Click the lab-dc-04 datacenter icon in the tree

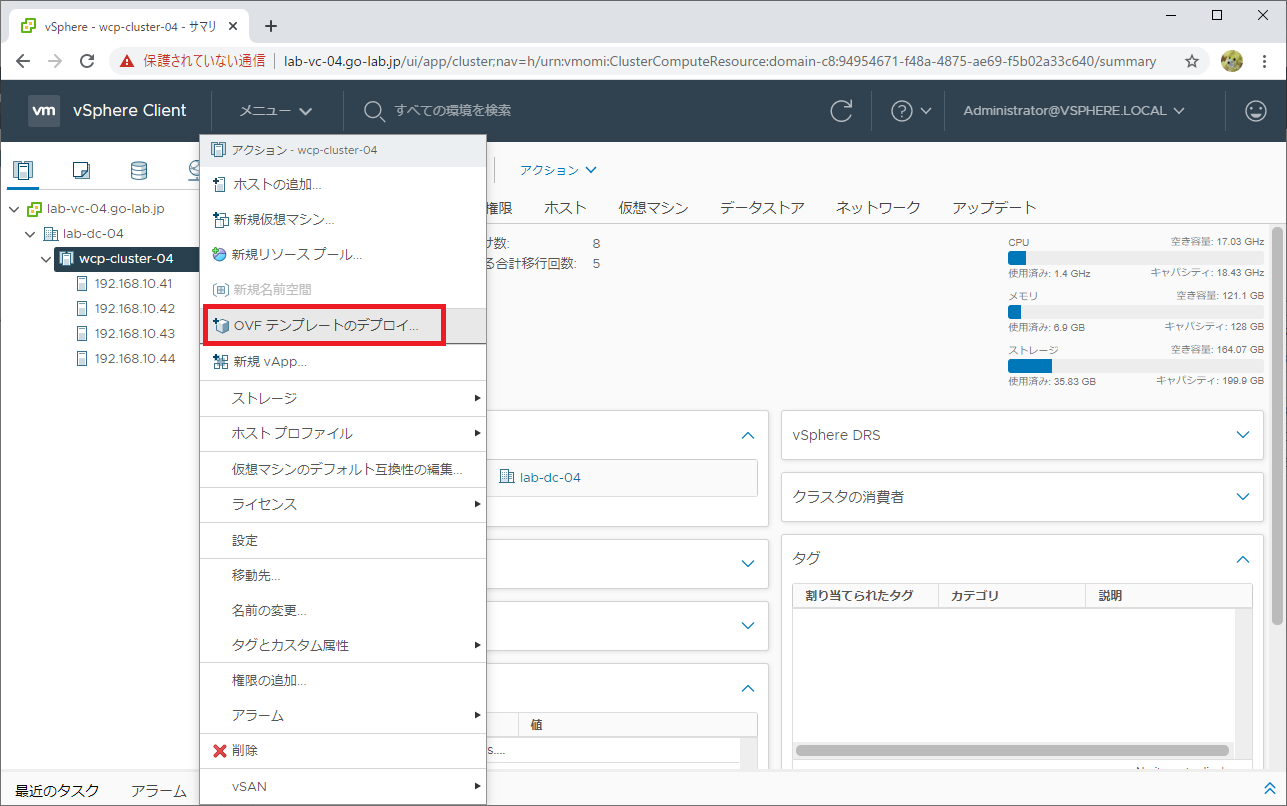pyautogui.click(x=51, y=234)
